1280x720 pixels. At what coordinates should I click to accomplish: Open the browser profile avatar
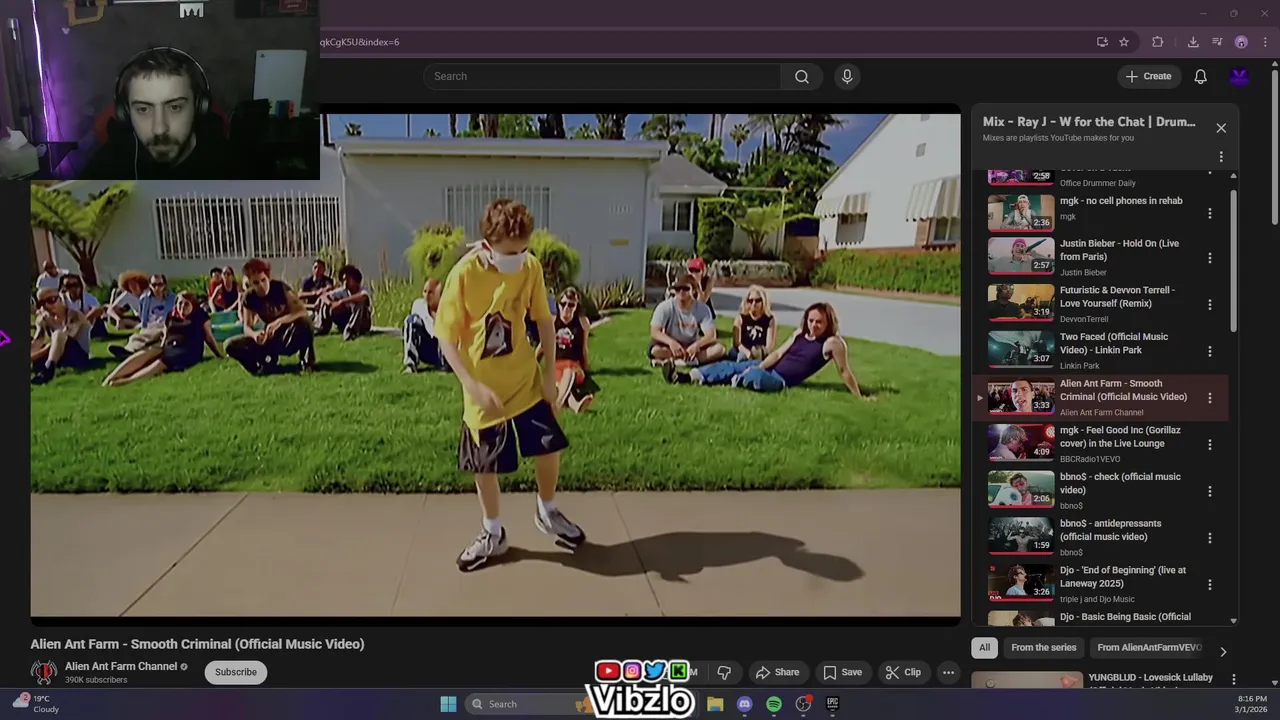click(1241, 42)
